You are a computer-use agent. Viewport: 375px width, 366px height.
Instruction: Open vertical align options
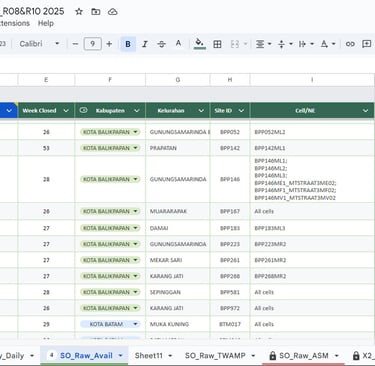285,44
